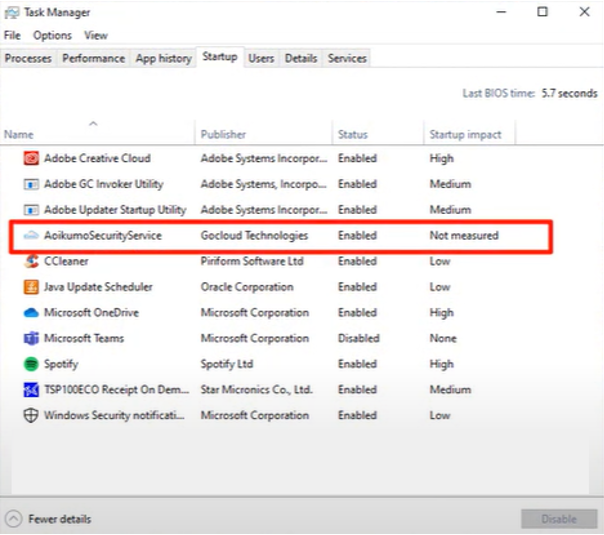Click the AoikumoSecurityService cloud icon
The width and height of the screenshot is (604, 535).
click(31, 235)
